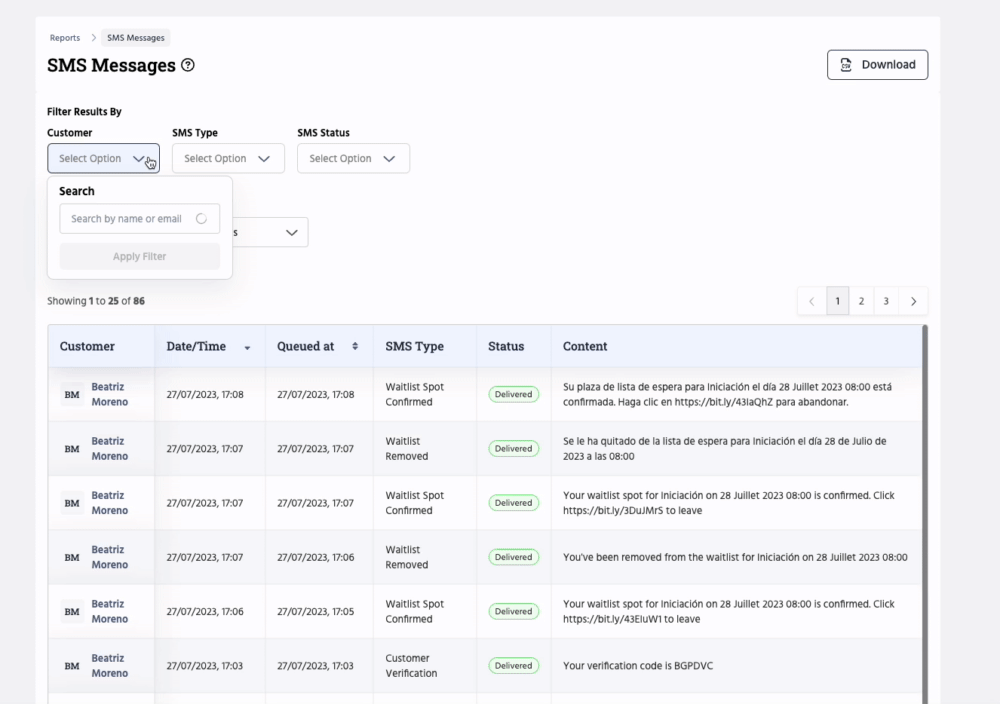Click the Delivered badge on Customer Verification row
Viewport: 1000px width, 704px height.
point(513,666)
